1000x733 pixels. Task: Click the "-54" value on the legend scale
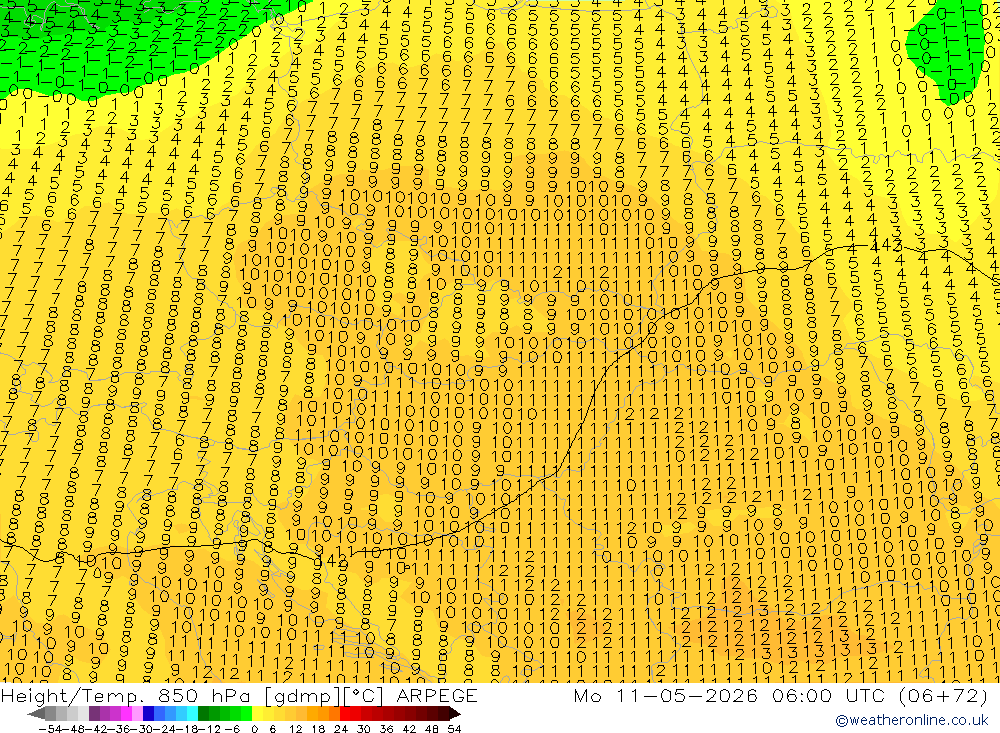(48, 729)
